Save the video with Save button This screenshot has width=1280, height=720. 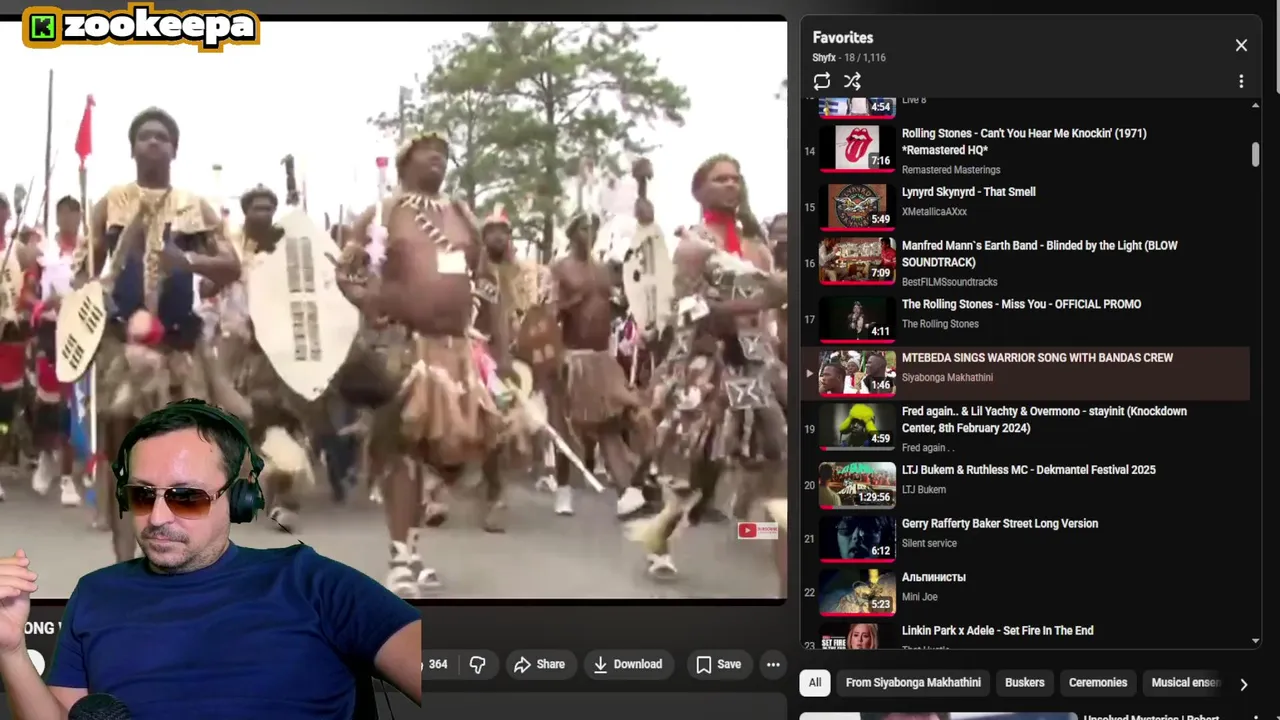pos(719,664)
